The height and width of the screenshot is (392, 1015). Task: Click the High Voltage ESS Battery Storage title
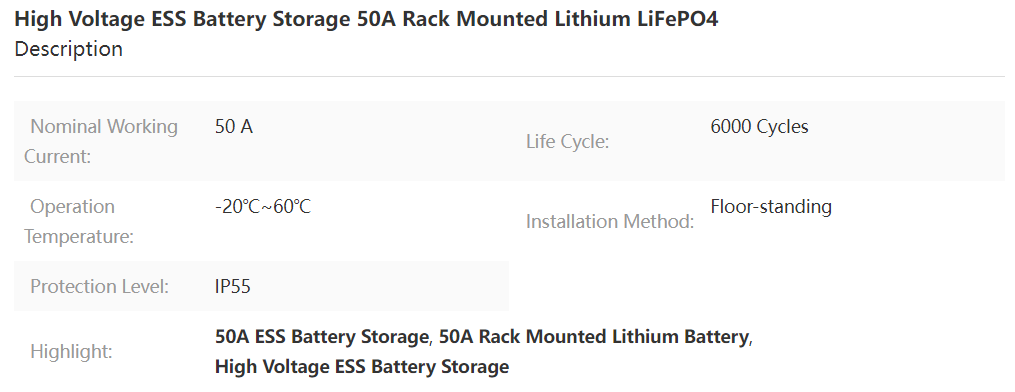pyautogui.click(x=366, y=19)
